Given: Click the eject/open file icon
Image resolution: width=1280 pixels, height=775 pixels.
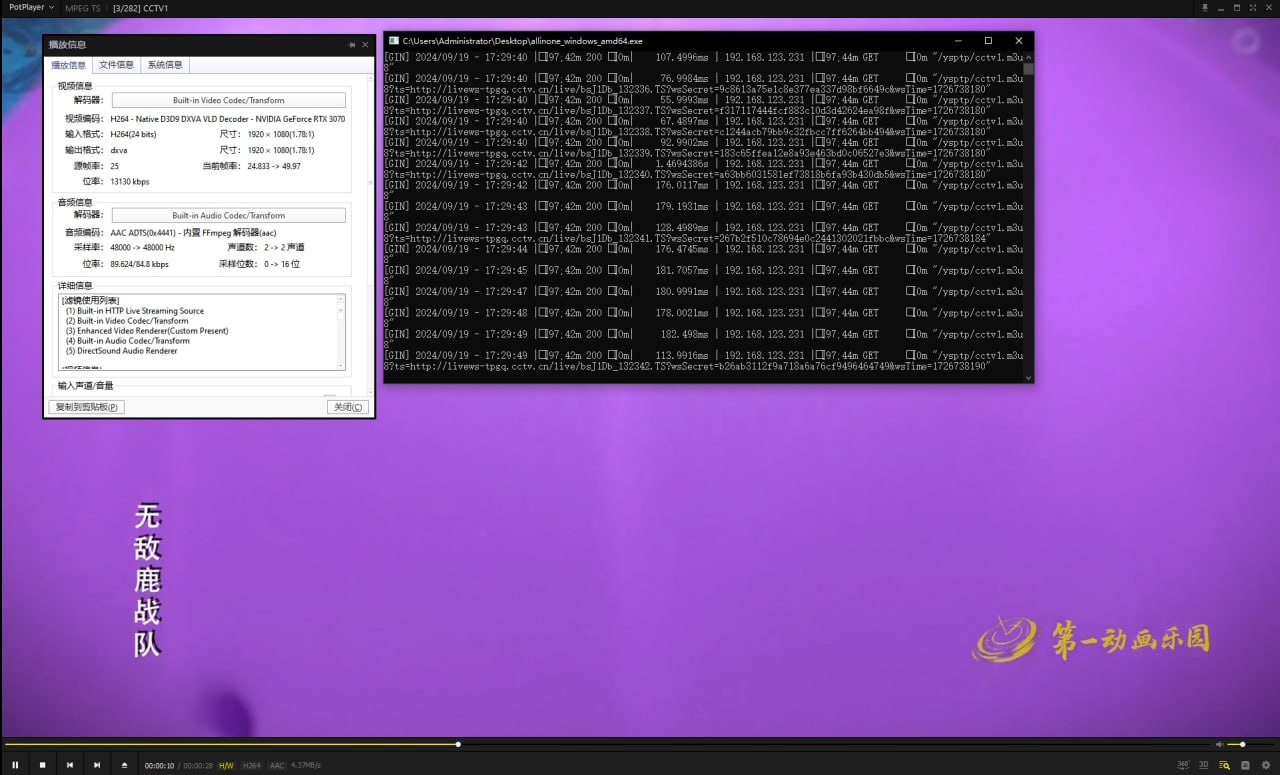Looking at the screenshot, I should point(124,765).
